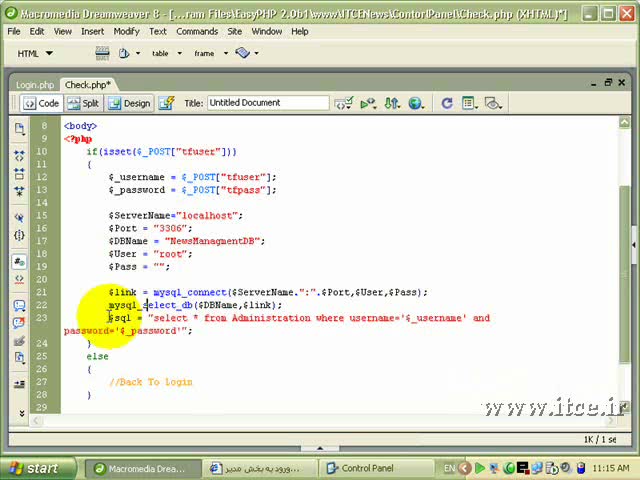Restore down the document window
This screenshot has height=480, width=640.
[x=608, y=82]
